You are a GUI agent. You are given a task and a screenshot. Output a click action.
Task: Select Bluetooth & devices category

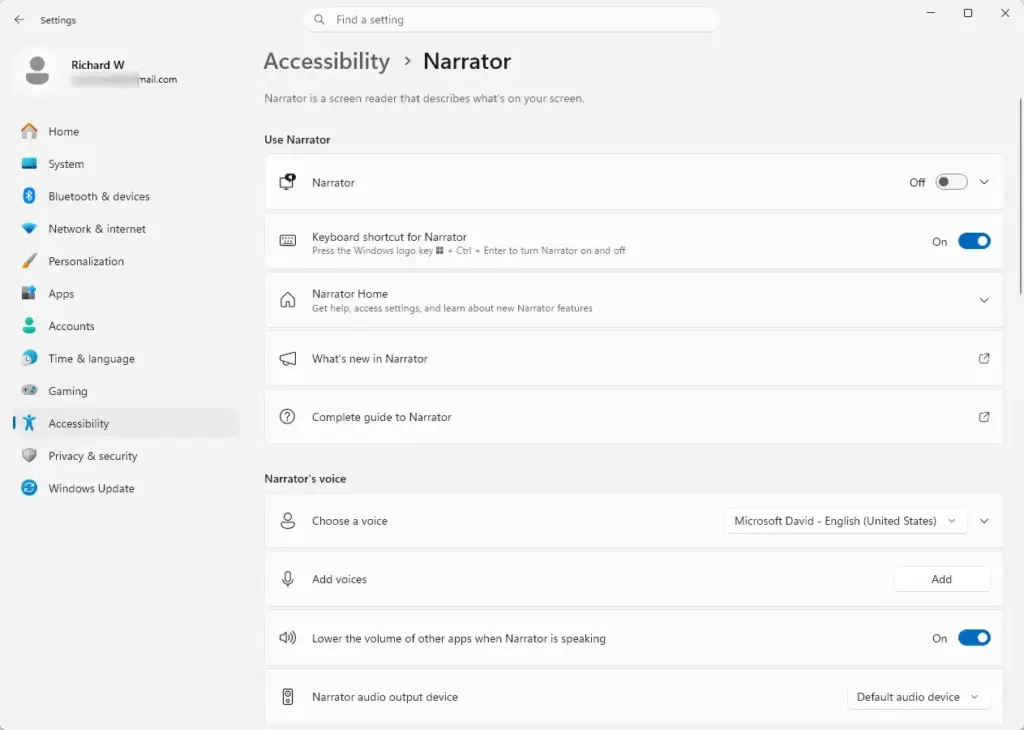[x=99, y=196]
